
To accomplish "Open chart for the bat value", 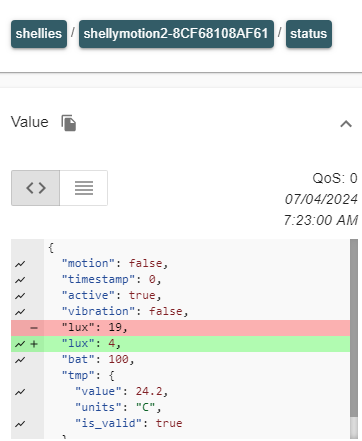I will pos(20,360).
